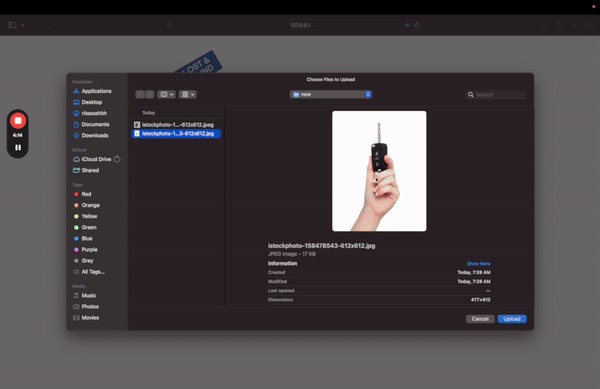Viewport: 600px width, 389px height.
Task: Open the Downloads folder in sidebar
Action: click(x=91, y=135)
